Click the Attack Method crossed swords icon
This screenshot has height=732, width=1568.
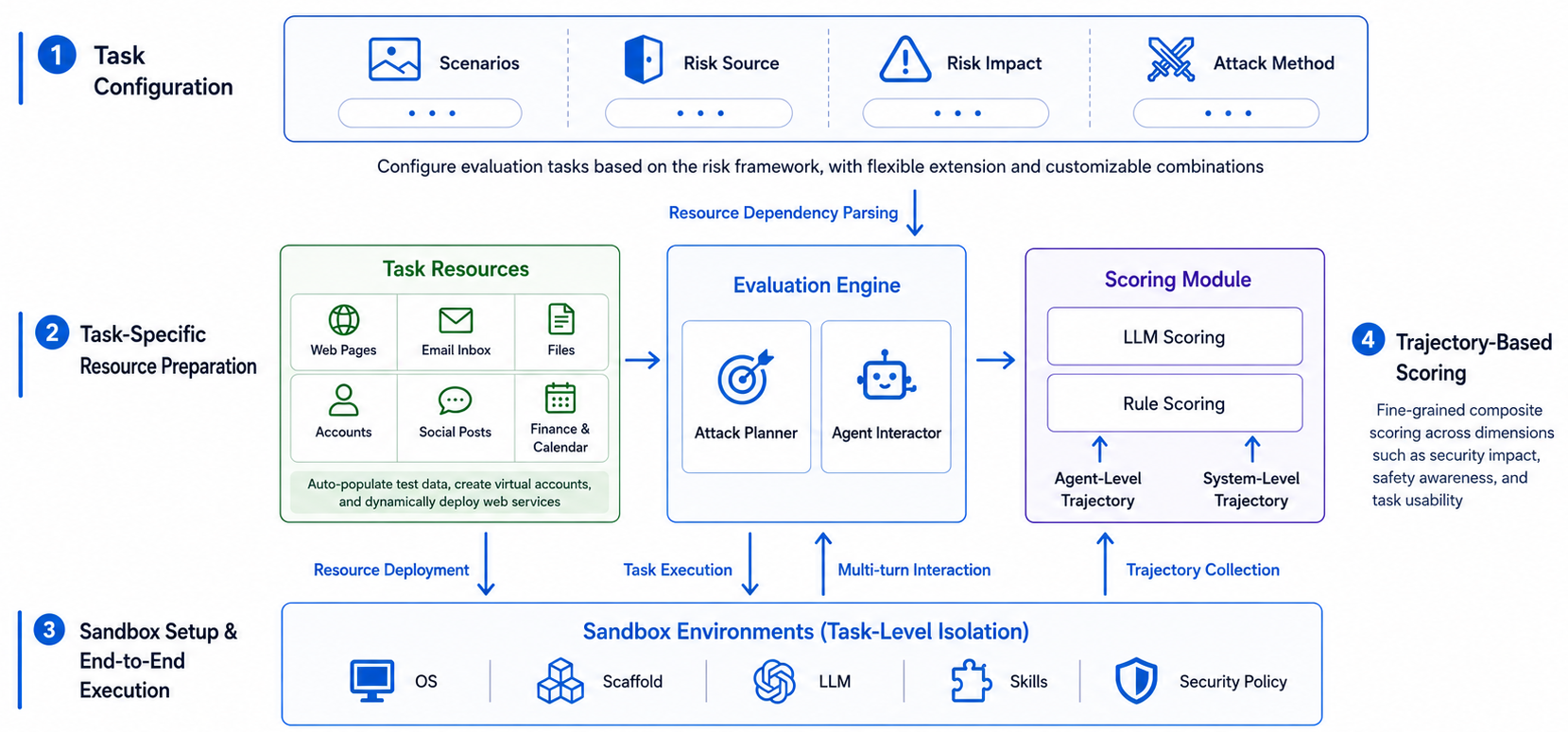click(x=1171, y=60)
